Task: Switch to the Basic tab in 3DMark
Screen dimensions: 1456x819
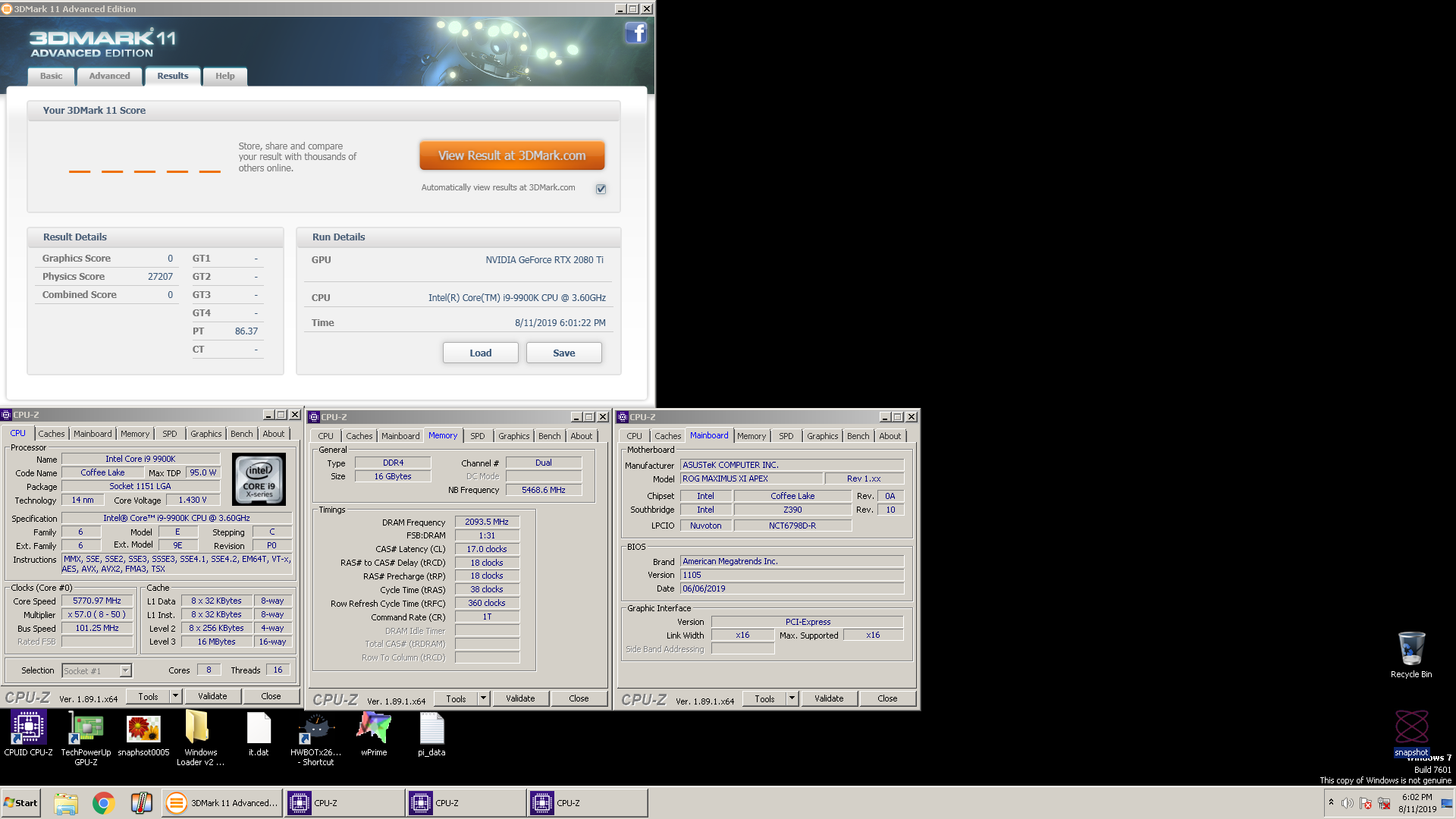Action: click(52, 76)
